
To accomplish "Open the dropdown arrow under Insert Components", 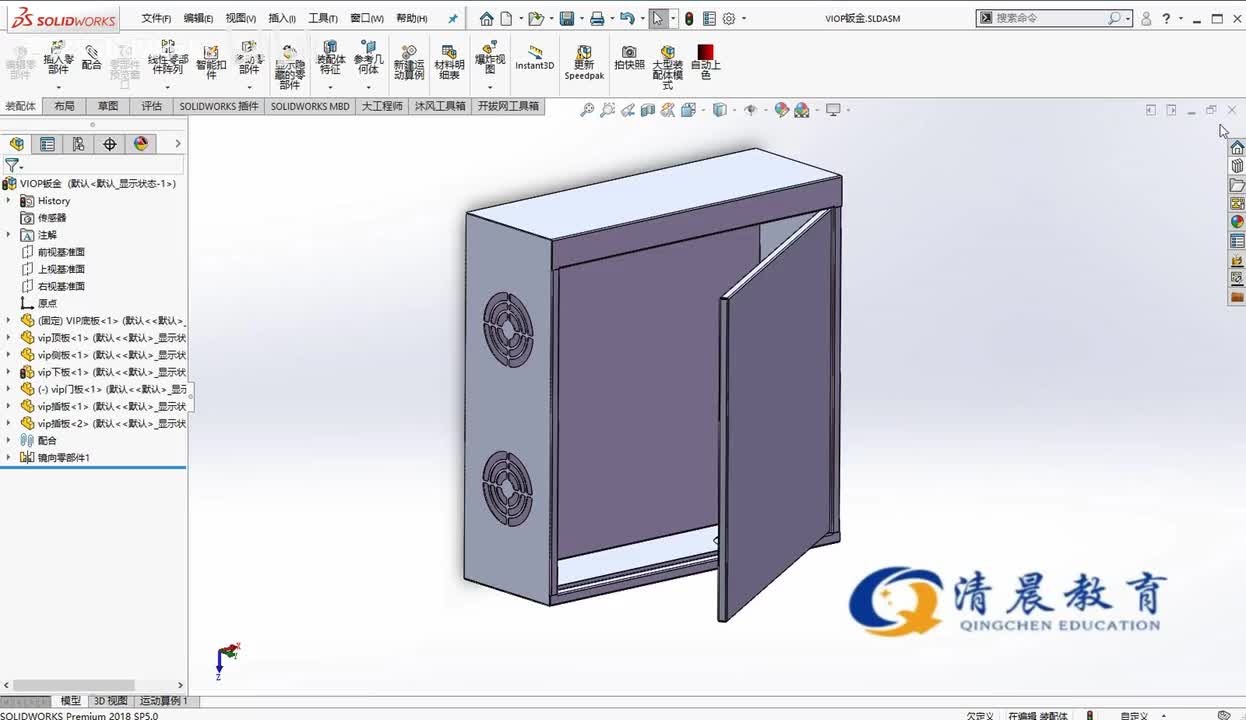I will [x=58, y=87].
